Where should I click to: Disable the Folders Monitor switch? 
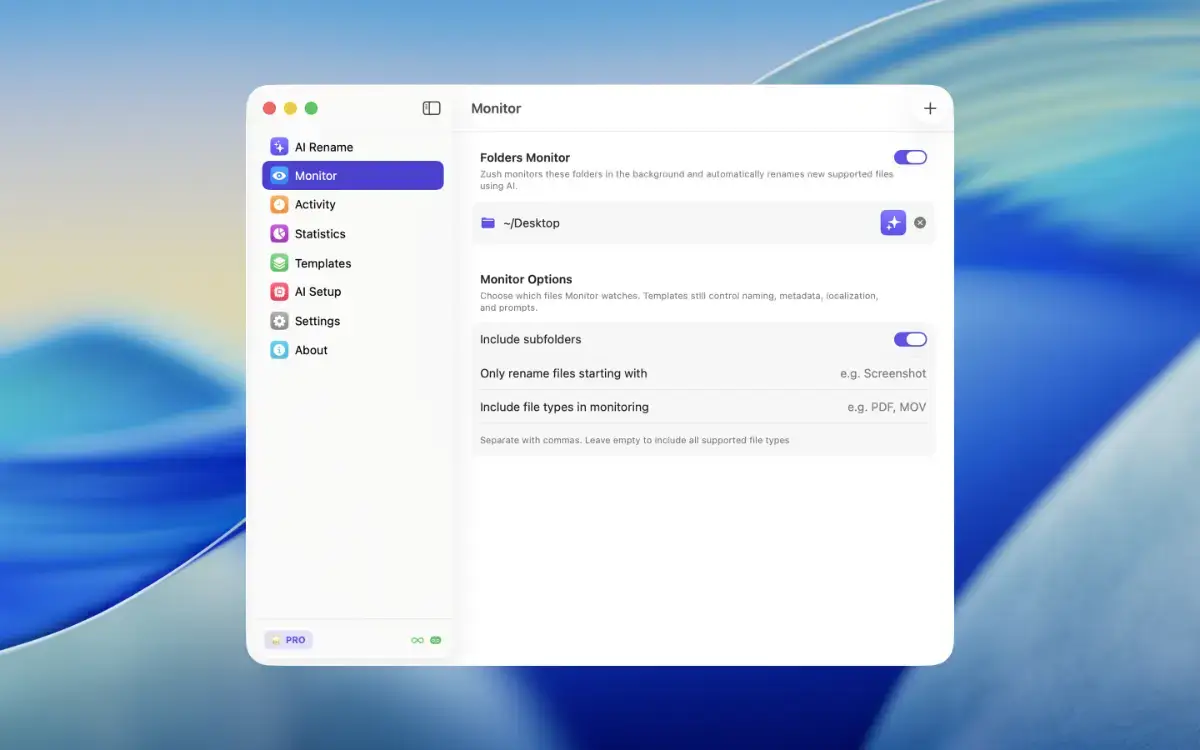(x=910, y=157)
